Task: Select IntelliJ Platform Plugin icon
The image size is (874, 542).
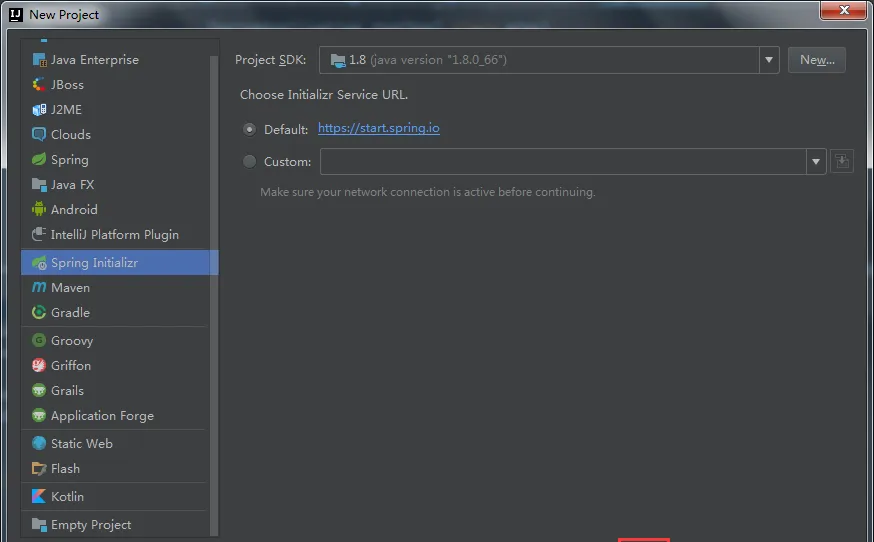Action: [39, 235]
